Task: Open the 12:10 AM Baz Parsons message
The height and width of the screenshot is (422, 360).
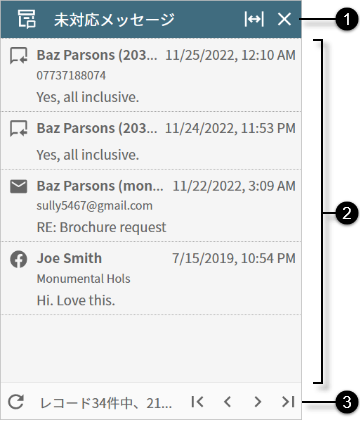Action: [x=151, y=75]
